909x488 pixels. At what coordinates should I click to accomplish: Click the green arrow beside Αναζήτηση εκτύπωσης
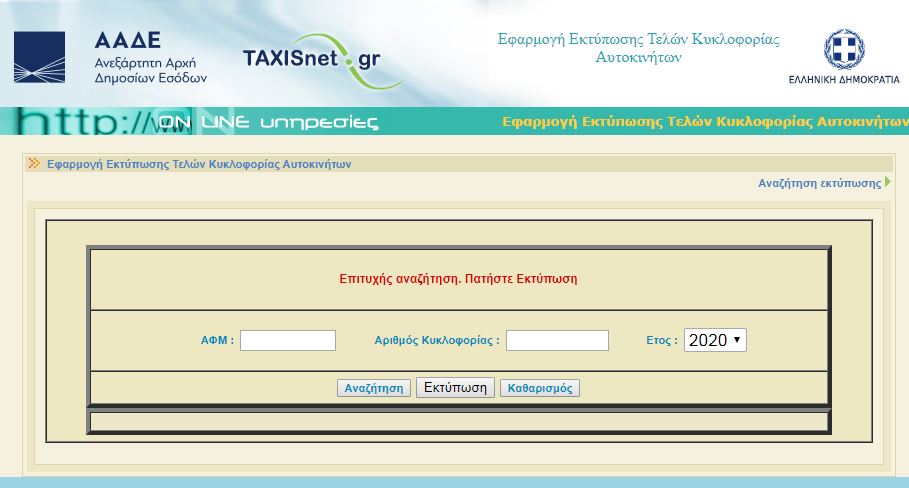tap(887, 183)
